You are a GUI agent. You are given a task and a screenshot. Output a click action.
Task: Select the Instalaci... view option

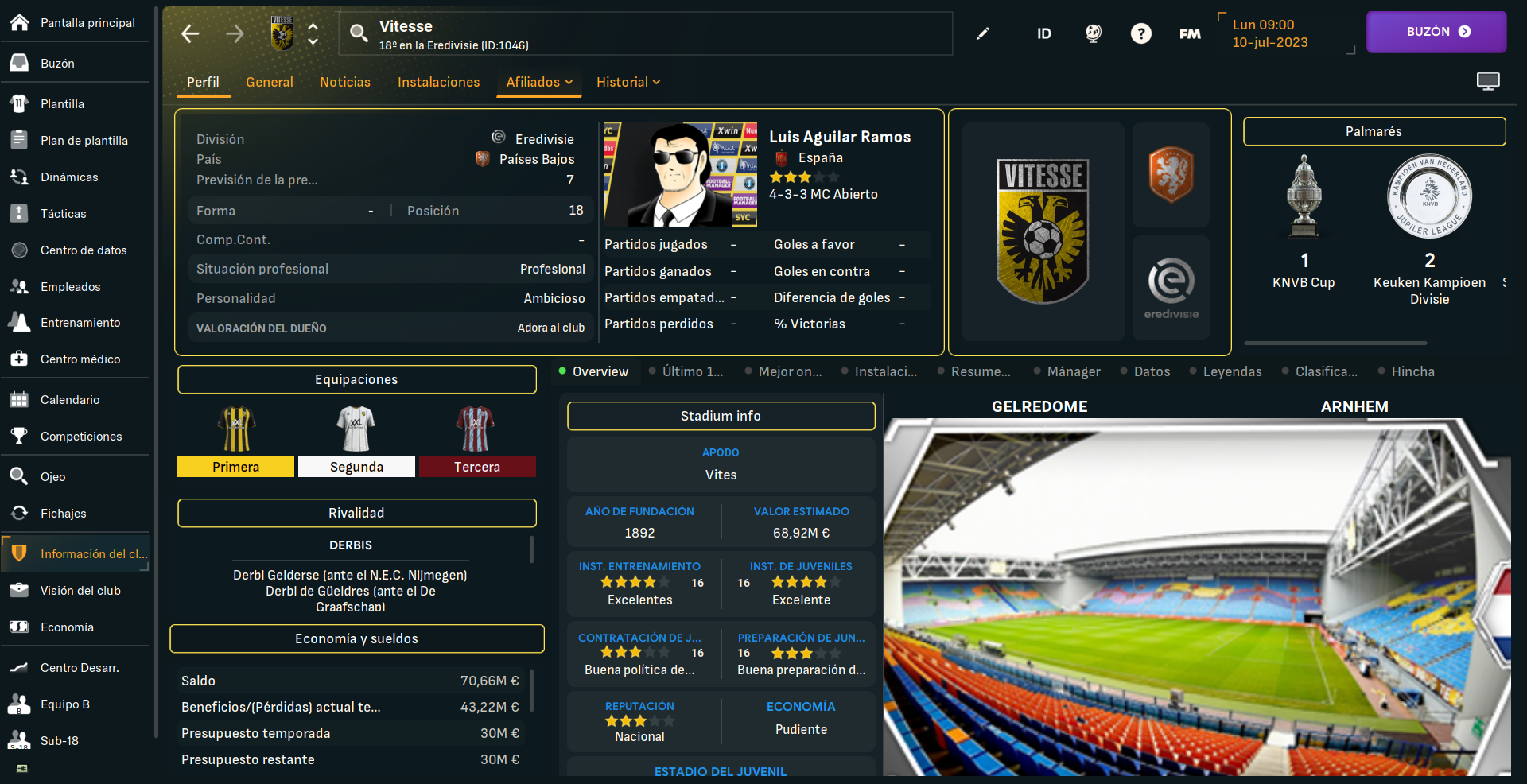point(879,371)
